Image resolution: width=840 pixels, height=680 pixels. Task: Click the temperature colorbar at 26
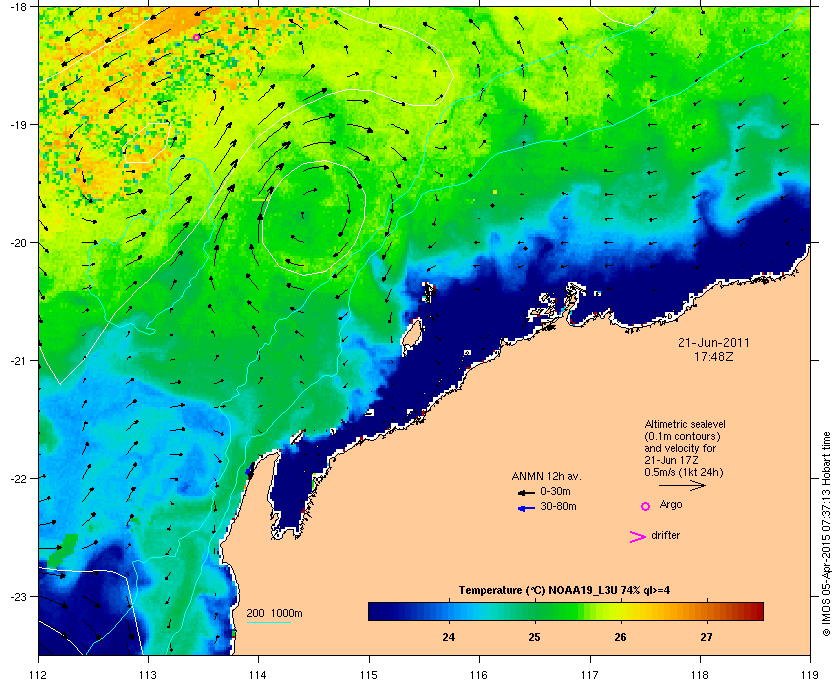click(x=620, y=611)
